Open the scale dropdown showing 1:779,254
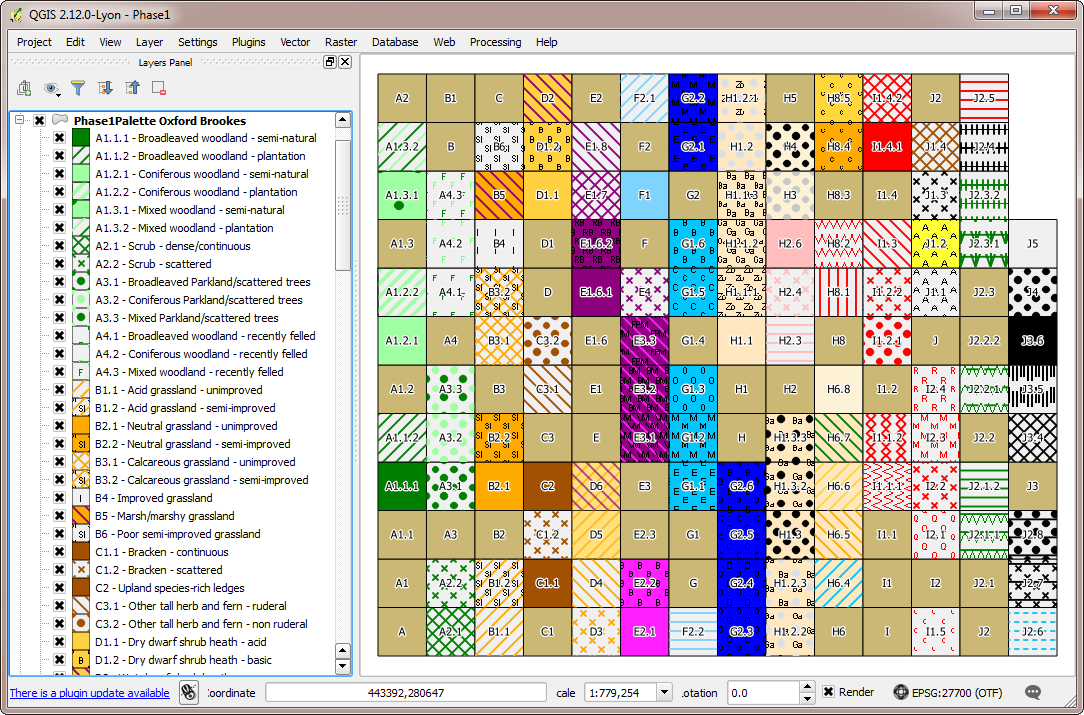1084x715 pixels. pyautogui.click(x=663, y=692)
